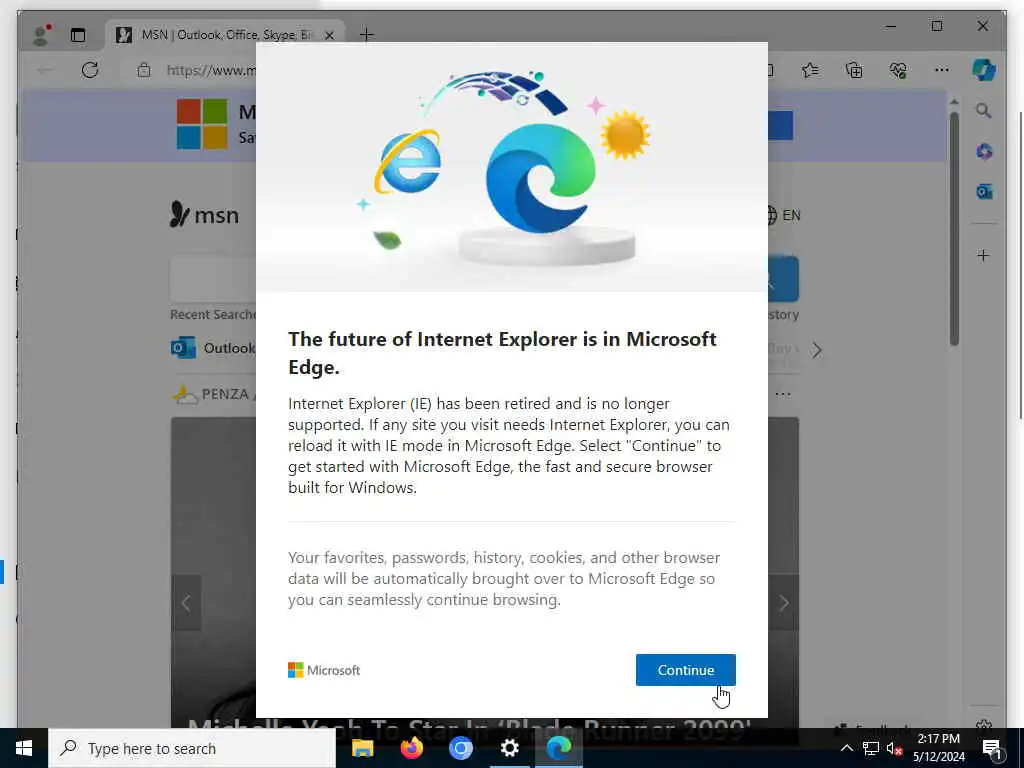The image size is (1024, 768).
Task: Open the Edge profile icon
Action: pyautogui.click(x=42, y=35)
